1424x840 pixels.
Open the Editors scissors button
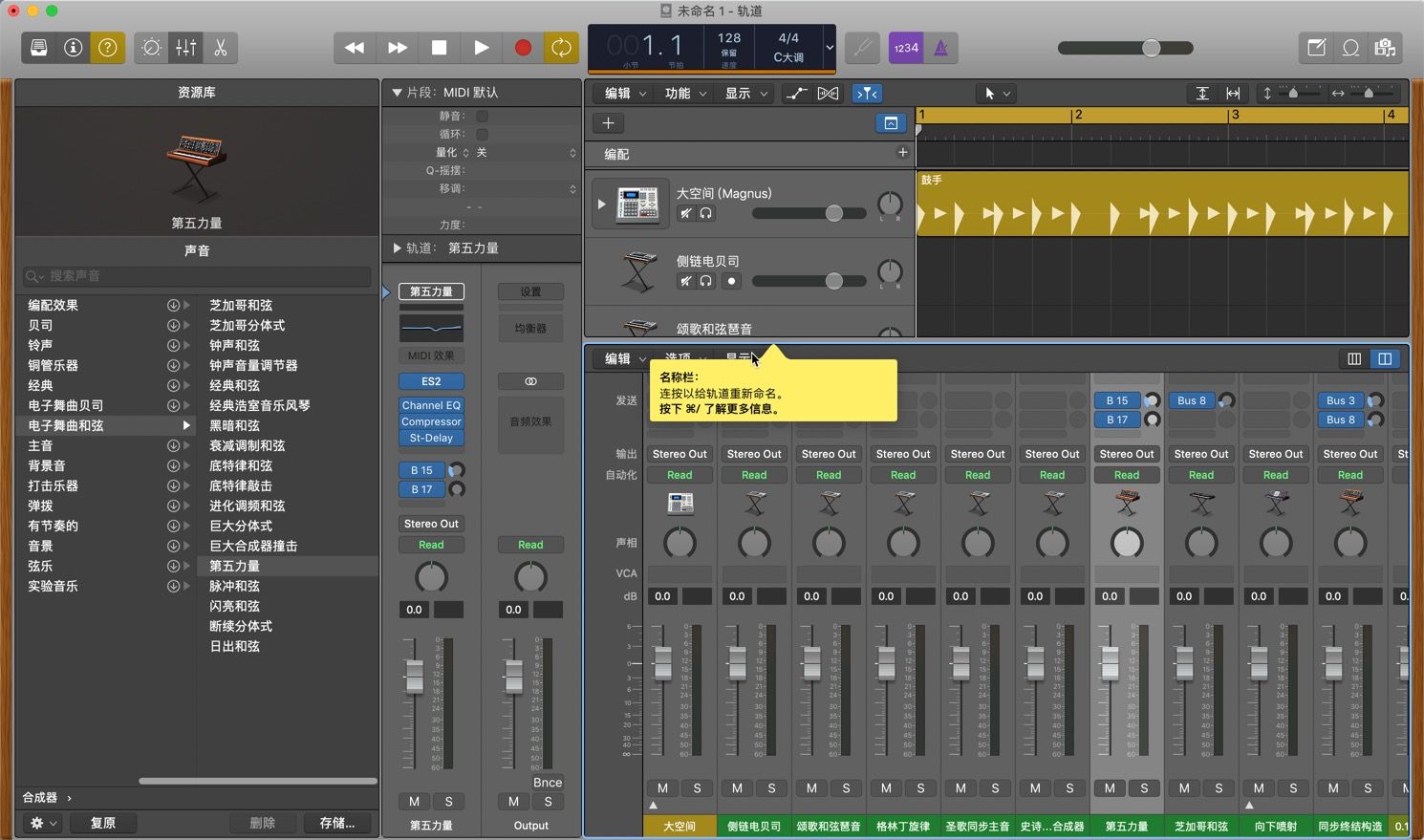220,48
